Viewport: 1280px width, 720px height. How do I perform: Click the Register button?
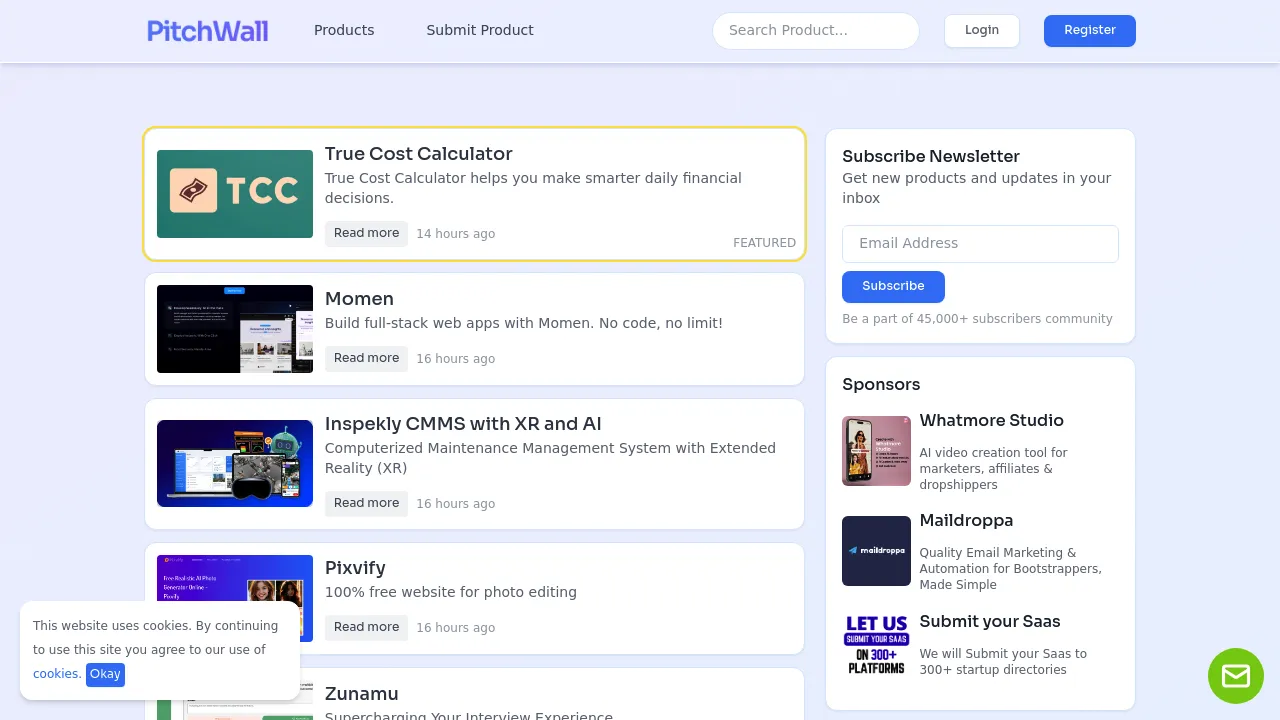pyautogui.click(x=1090, y=31)
